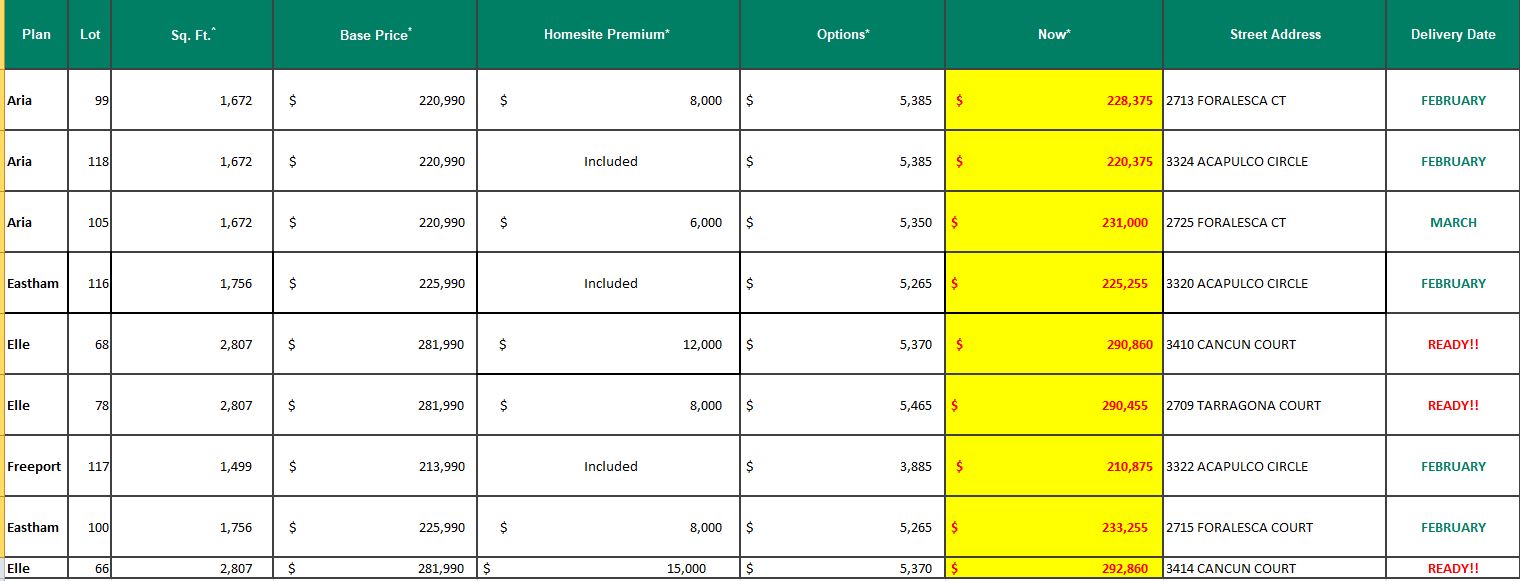Select the 3,885 options cell
The width and height of the screenshot is (1520, 581).
842,466
